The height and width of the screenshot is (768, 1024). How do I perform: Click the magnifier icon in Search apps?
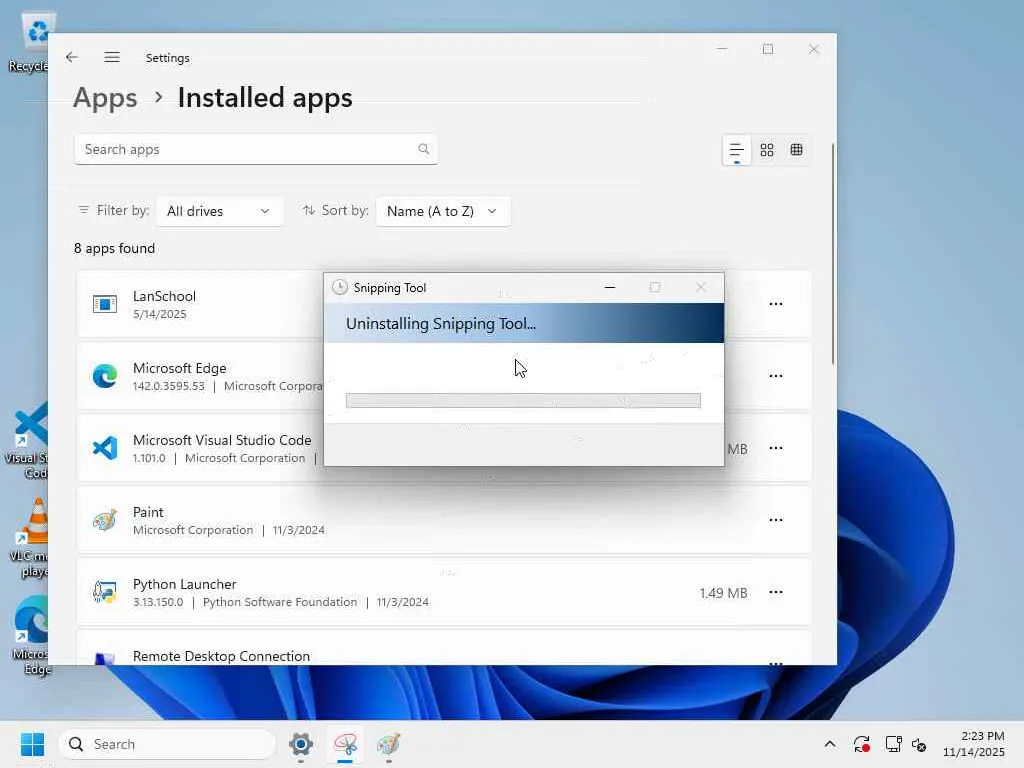click(424, 150)
